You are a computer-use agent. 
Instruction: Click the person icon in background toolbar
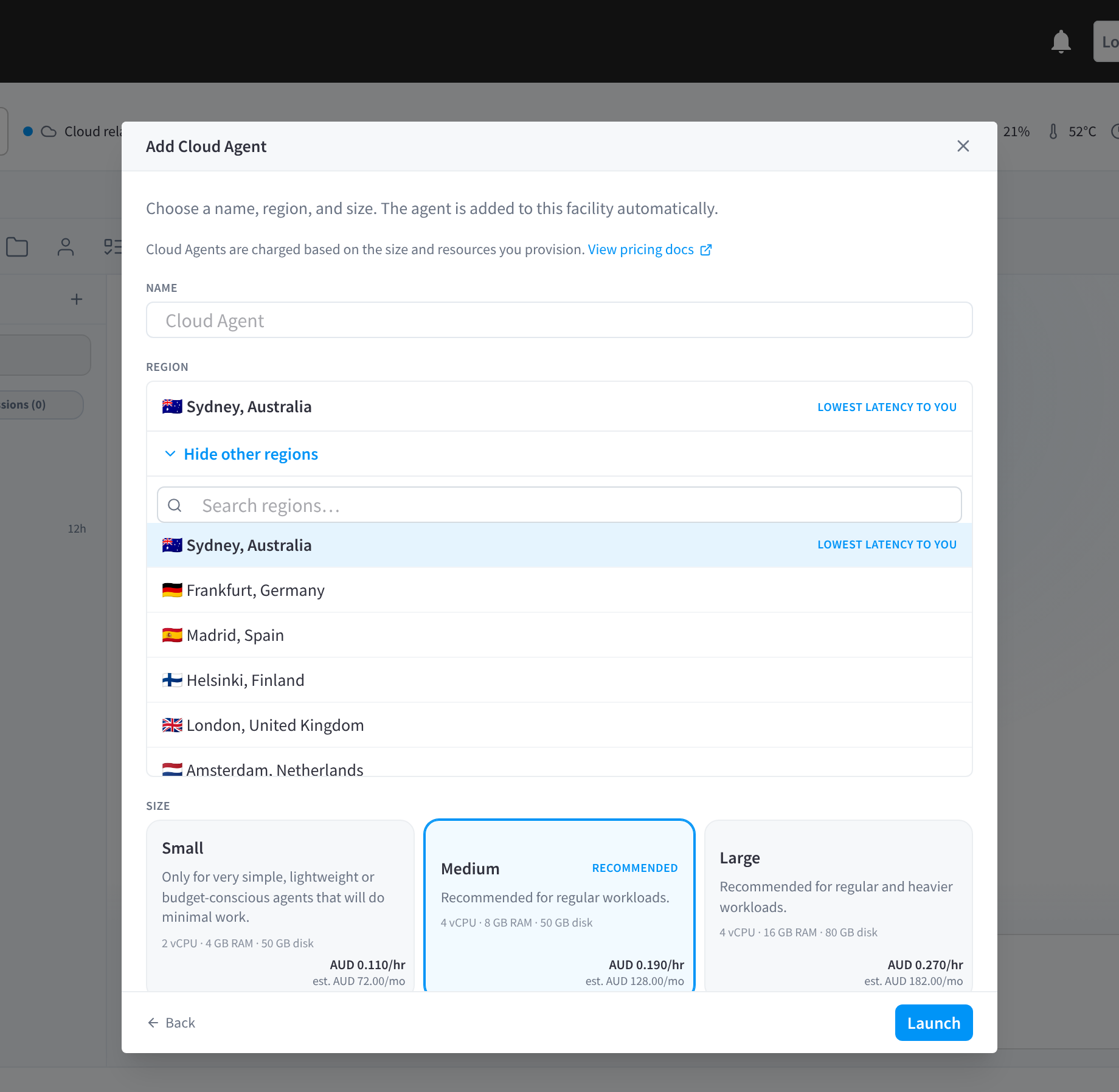[66, 247]
